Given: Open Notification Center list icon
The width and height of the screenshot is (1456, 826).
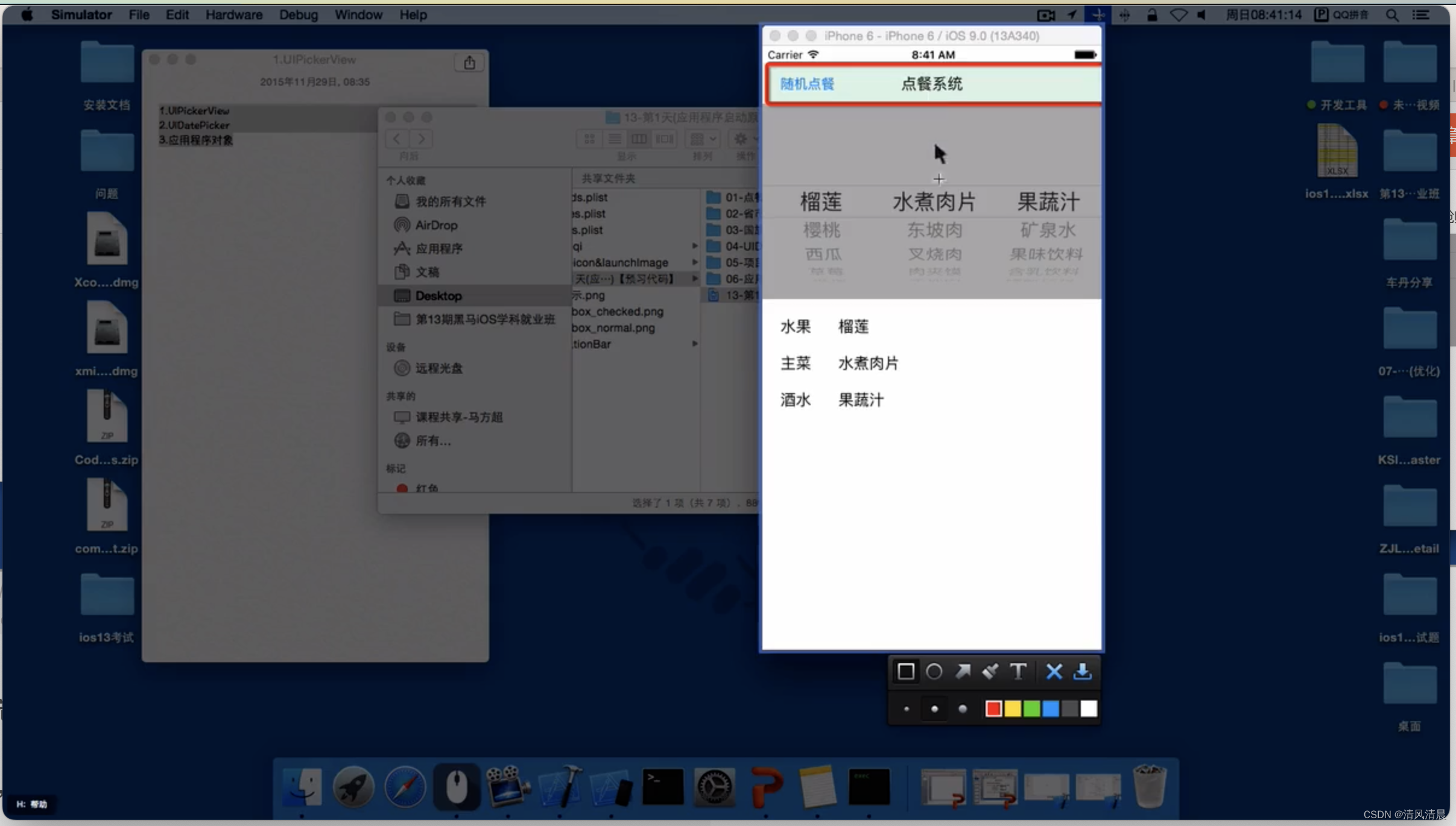Looking at the screenshot, I should point(1421,15).
